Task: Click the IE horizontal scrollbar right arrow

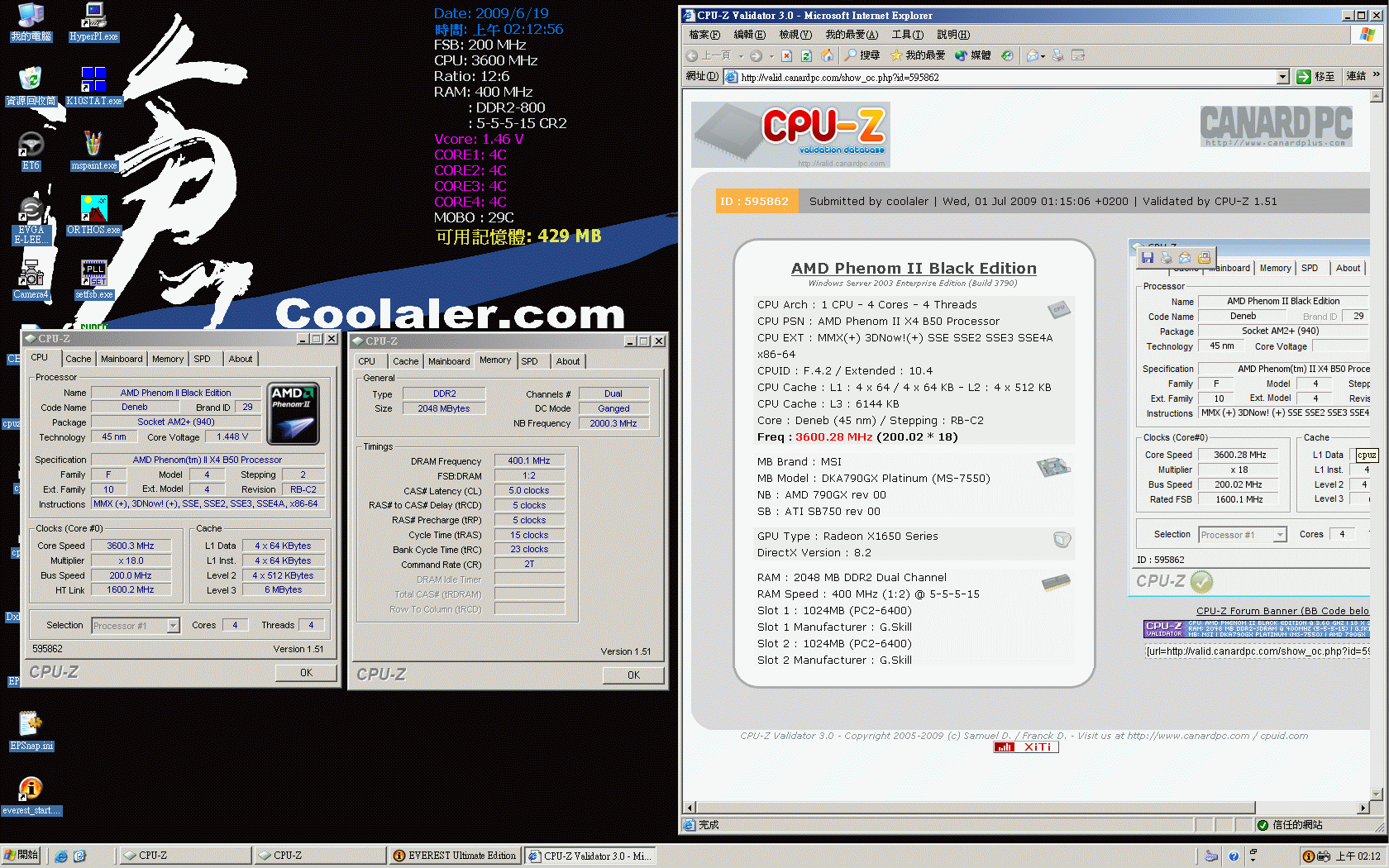Action: click(1363, 808)
